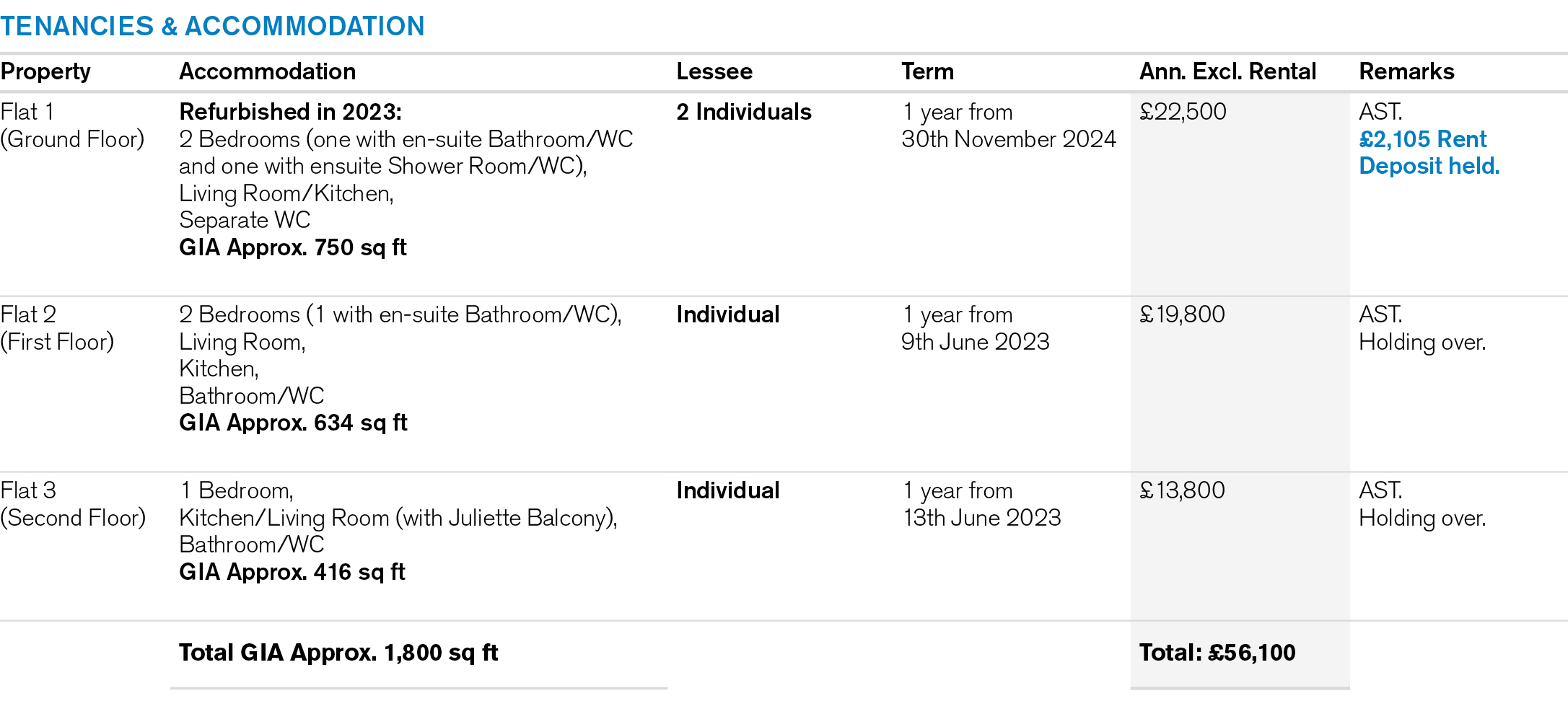Select the £19,800 rental amount
The width and height of the screenshot is (1568, 701).
click(1182, 314)
